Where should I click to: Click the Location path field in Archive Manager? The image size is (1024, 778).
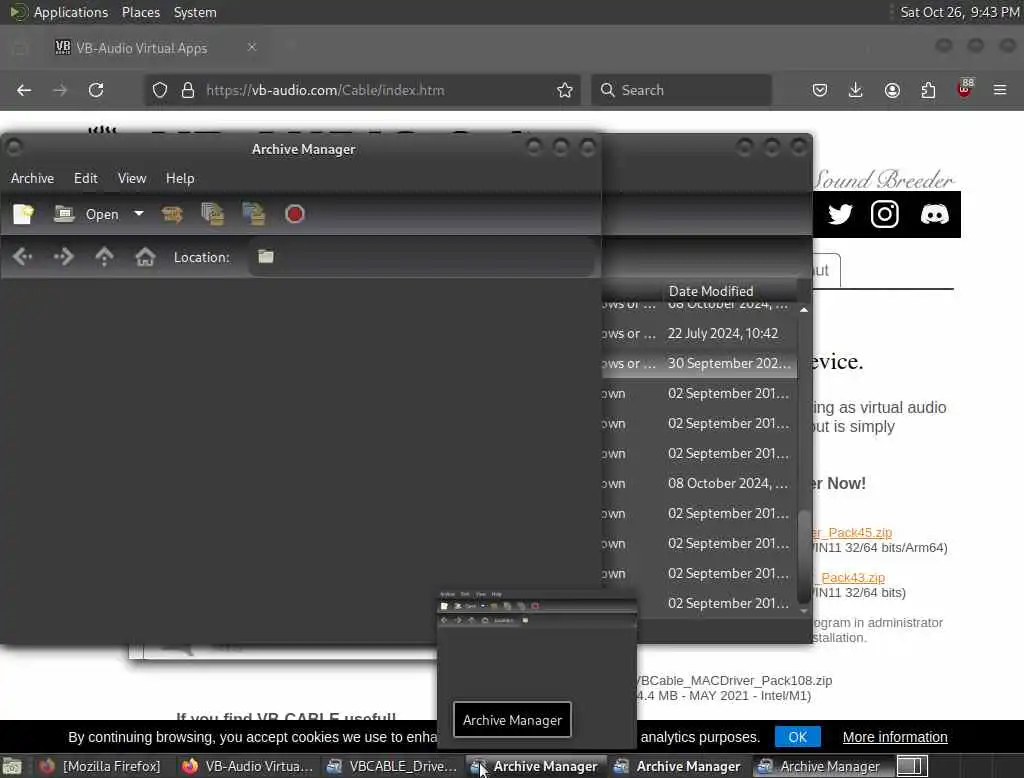422,257
